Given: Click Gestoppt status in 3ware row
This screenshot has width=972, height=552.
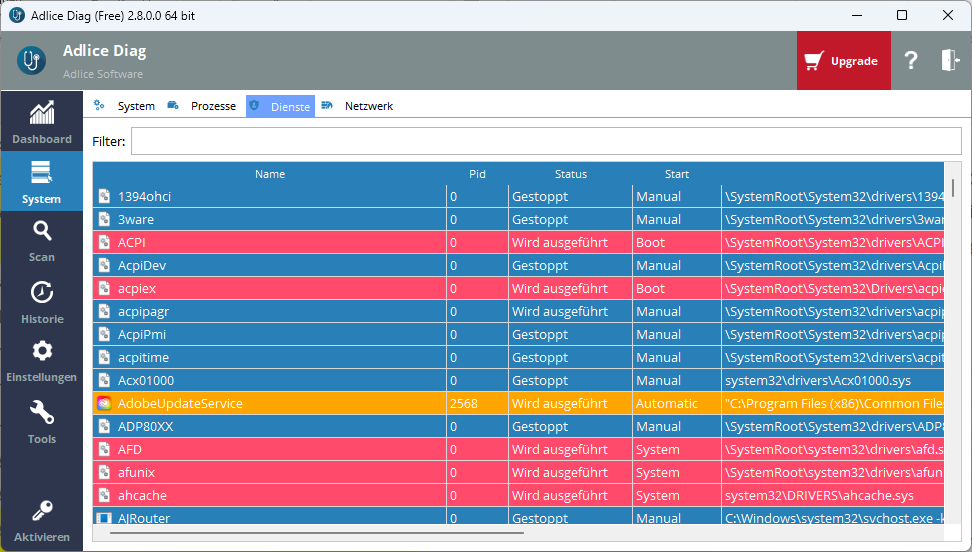Looking at the screenshot, I should (x=540, y=220).
